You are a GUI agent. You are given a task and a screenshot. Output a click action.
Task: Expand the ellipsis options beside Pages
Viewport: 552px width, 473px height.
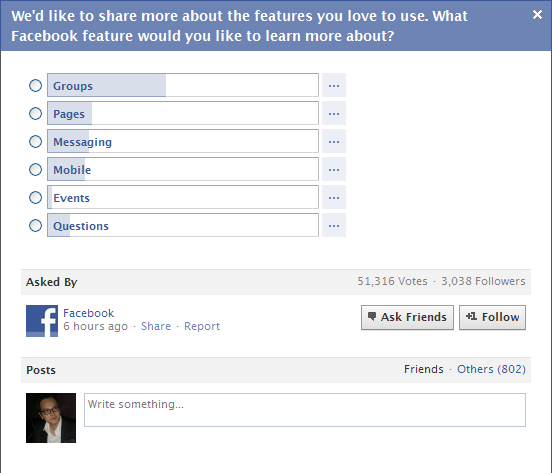point(334,113)
